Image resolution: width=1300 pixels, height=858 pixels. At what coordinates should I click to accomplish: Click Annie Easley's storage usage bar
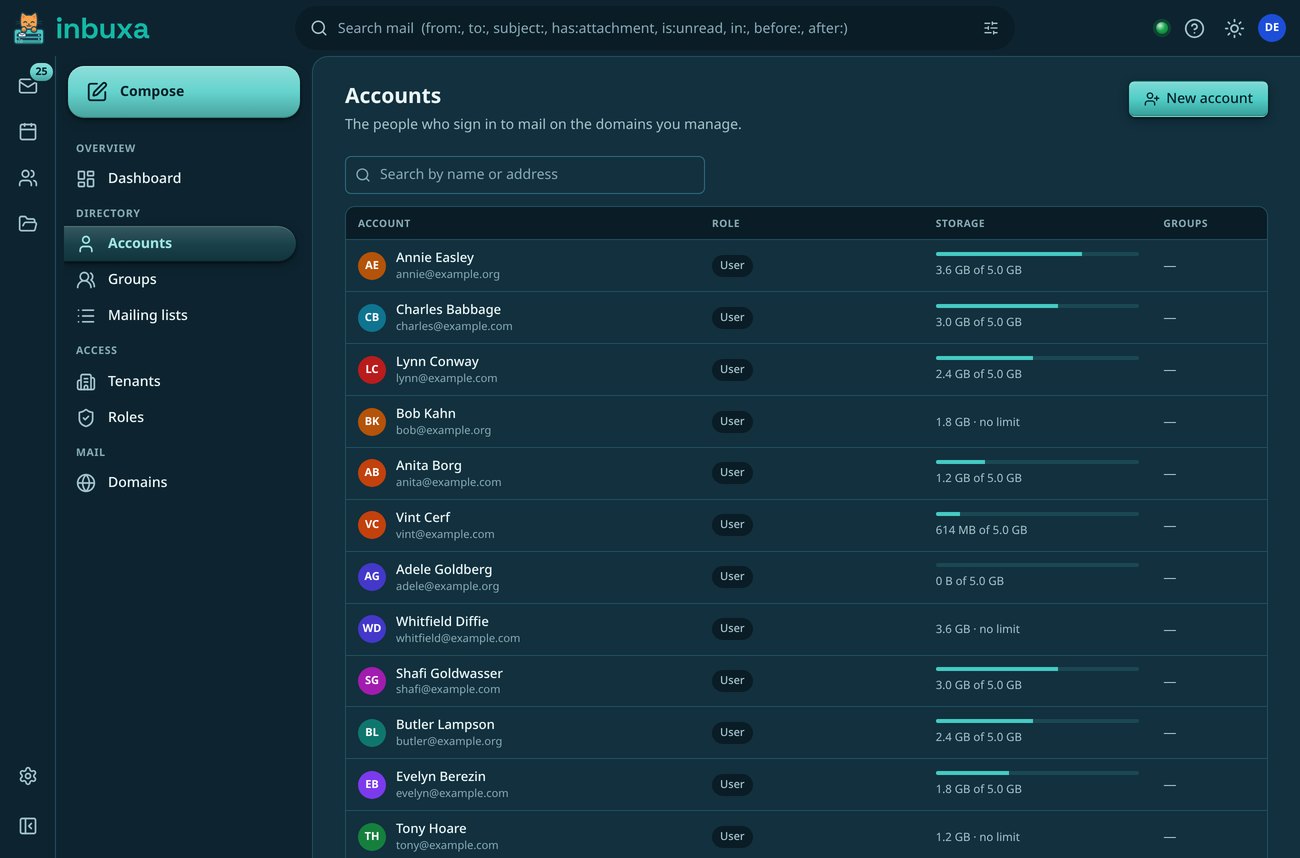(1037, 254)
